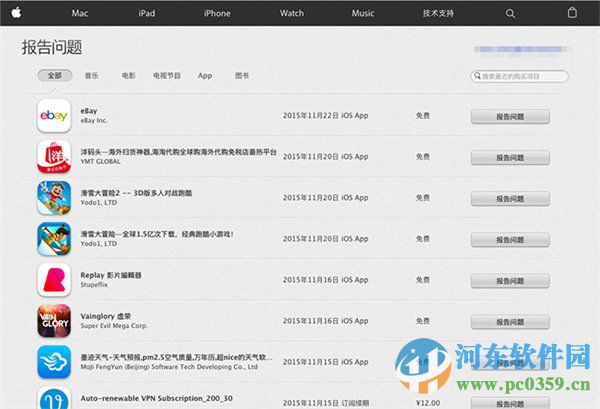This screenshot has width=600, height=409.
Task: Click 报告问题 for 全球1.5亿次下载 game
Action: pos(510,240)
